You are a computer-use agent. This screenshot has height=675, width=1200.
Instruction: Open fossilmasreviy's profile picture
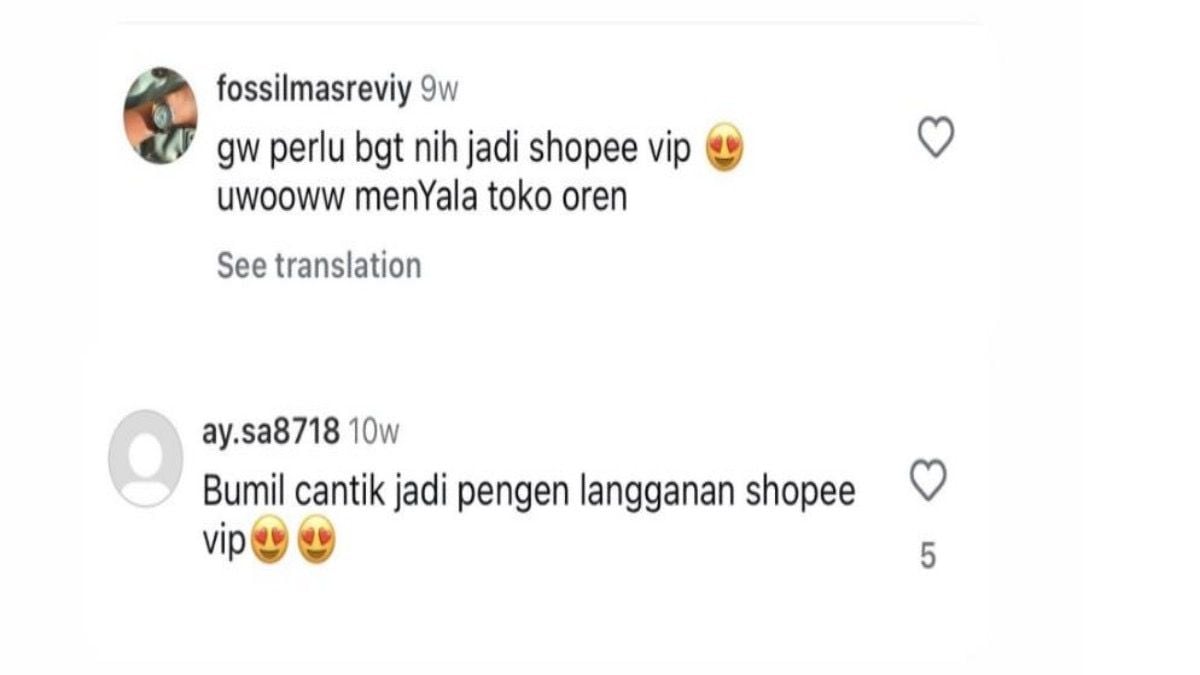159,116
